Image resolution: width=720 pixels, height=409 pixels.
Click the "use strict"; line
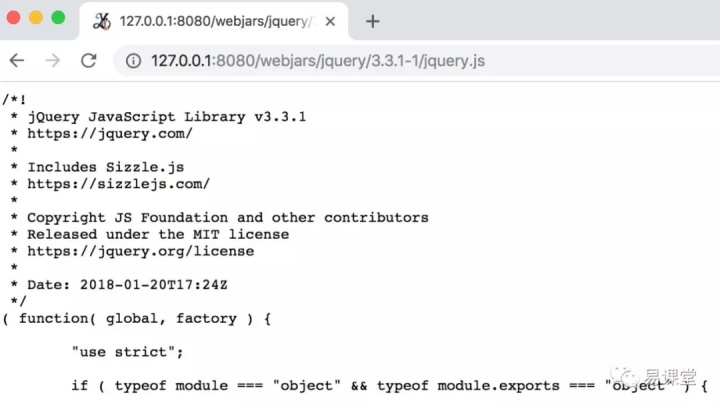tap(127, 352)
